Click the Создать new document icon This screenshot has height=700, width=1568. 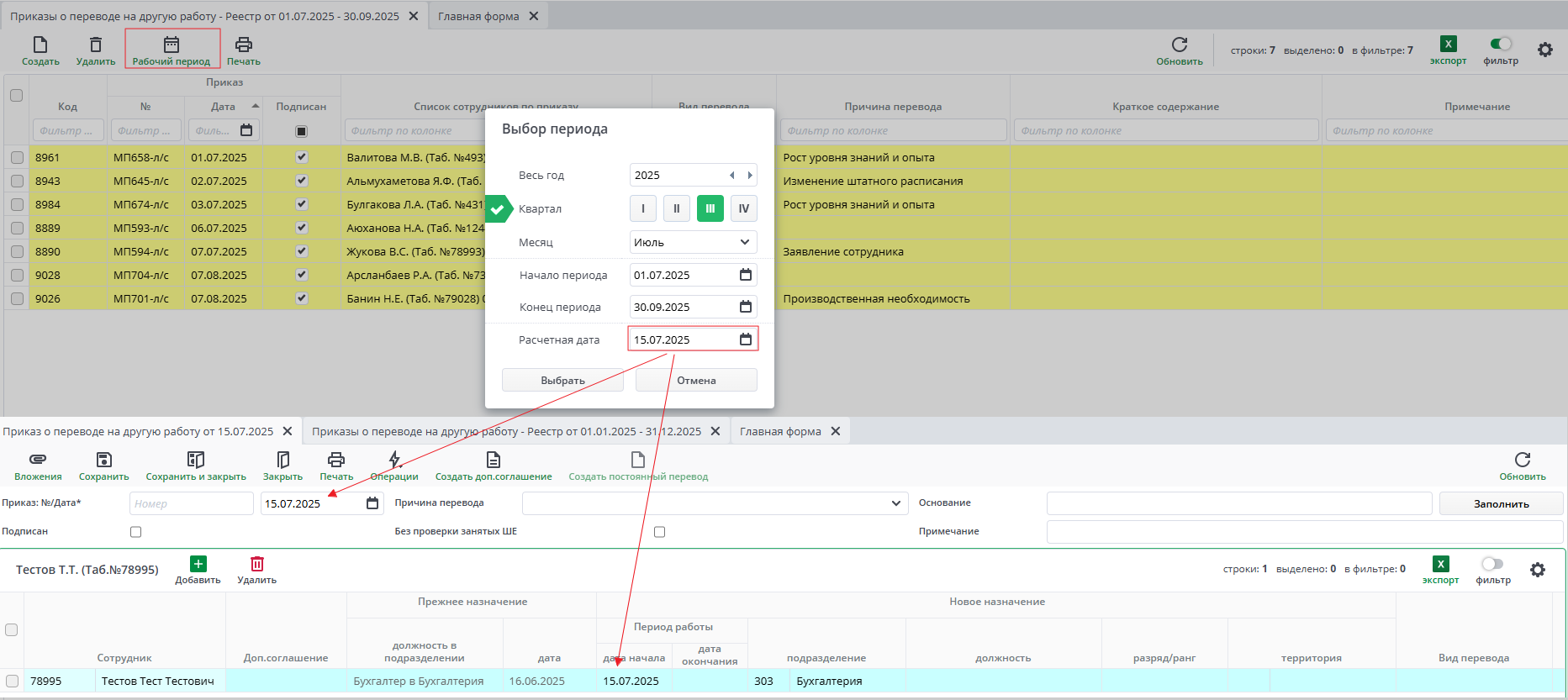point(40,45)
